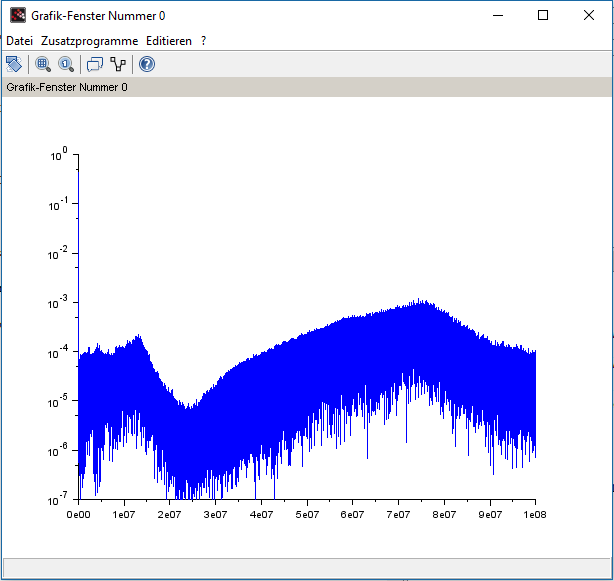
Task: Open Scilab help icon in toolbar
Action: (147, 64)
